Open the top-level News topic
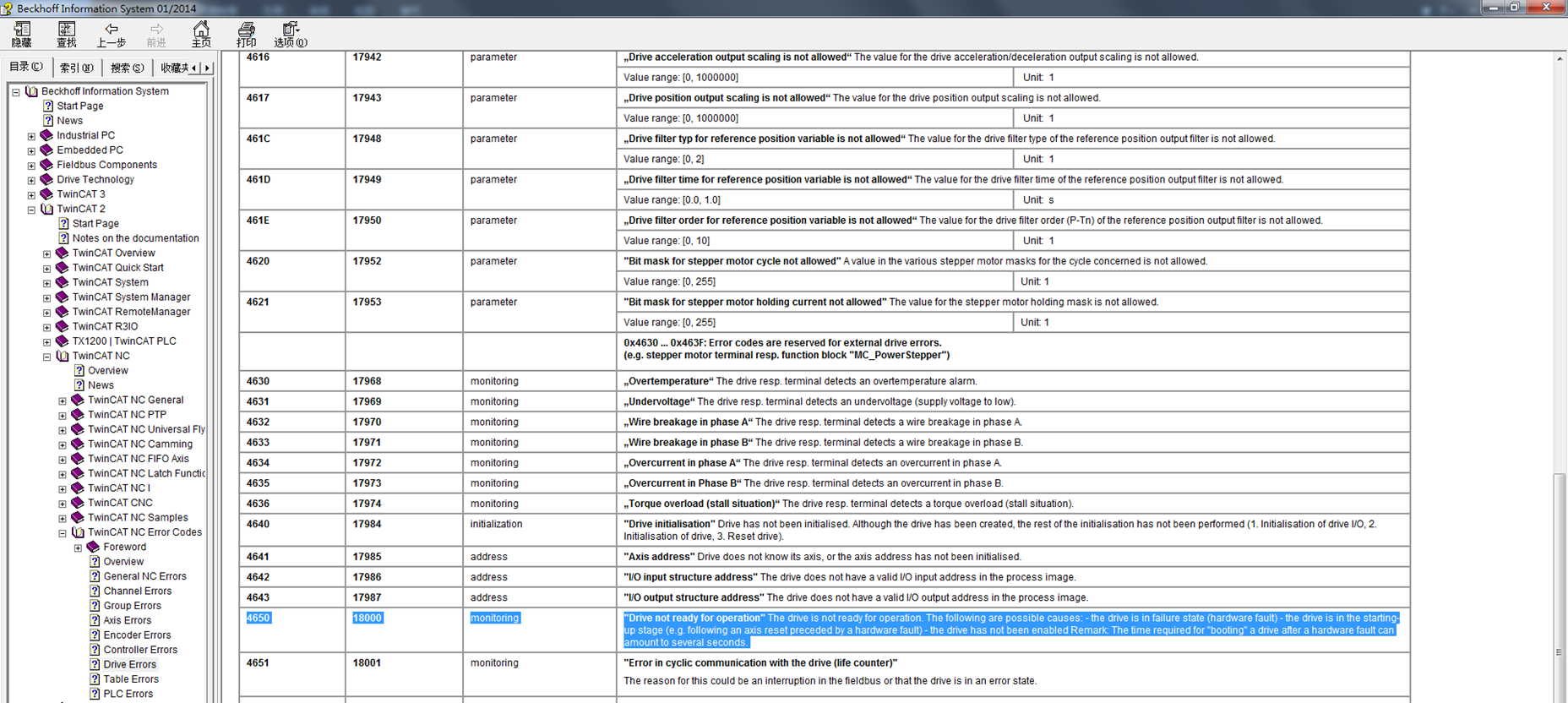Image resolution: width=1568 pixels, height=703 pixels. pos(69,121)
